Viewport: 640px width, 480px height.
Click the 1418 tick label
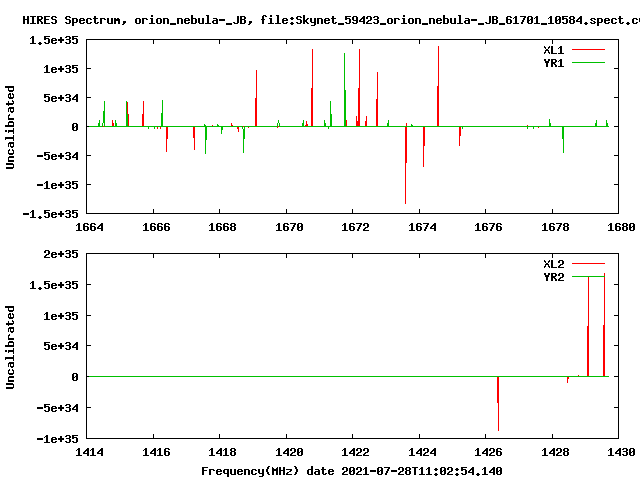tap(222, 452)
